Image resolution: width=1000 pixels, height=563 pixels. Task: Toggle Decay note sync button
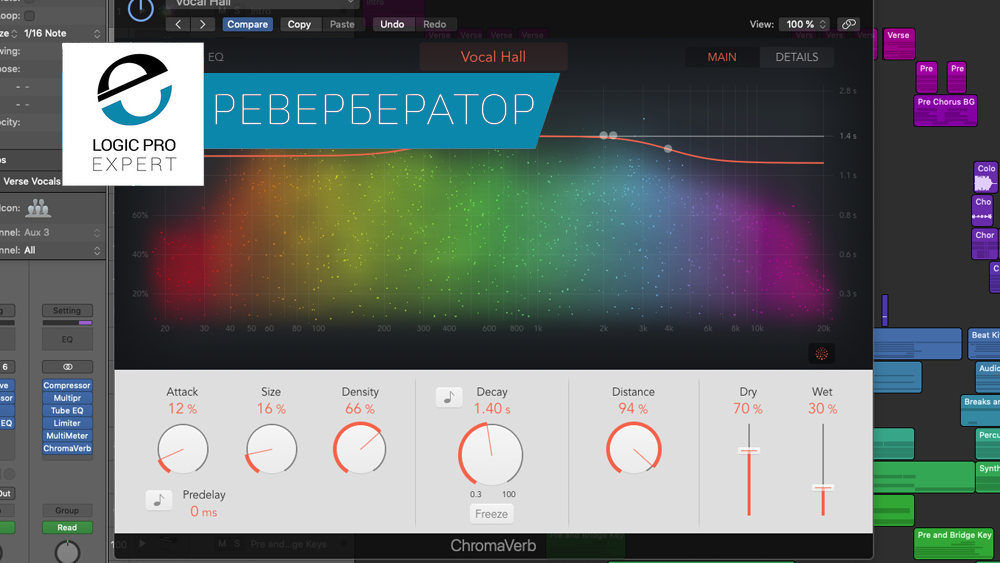(x=449, y=397)
